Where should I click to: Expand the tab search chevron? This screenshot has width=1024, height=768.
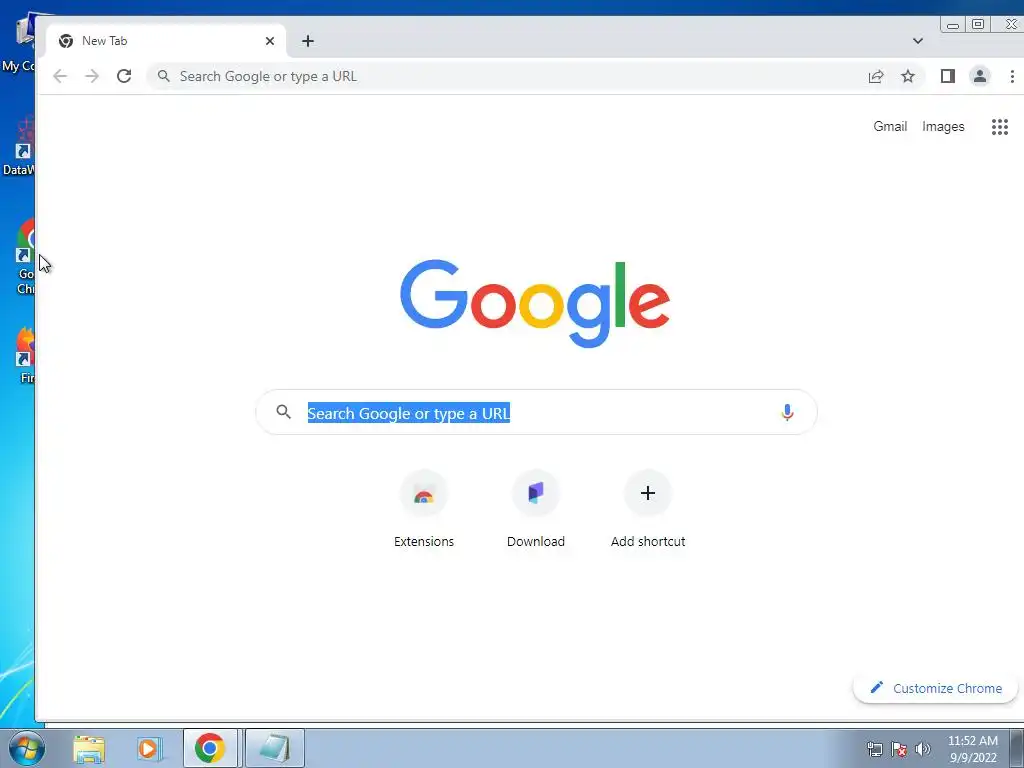pos(918,41)
